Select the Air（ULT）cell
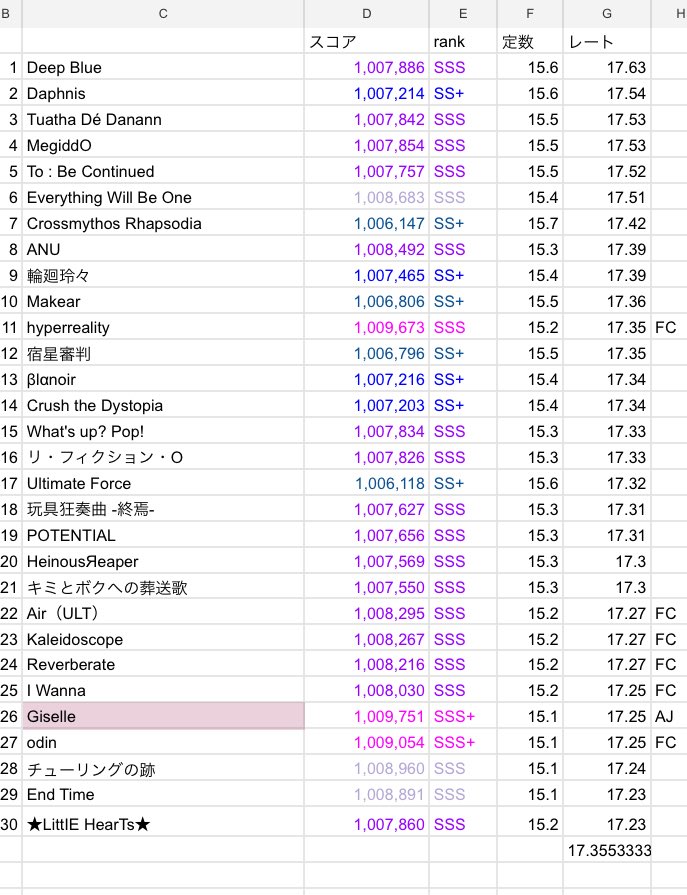Image resolution: width=687 pixels, height=895 pixels. point(163,613)
